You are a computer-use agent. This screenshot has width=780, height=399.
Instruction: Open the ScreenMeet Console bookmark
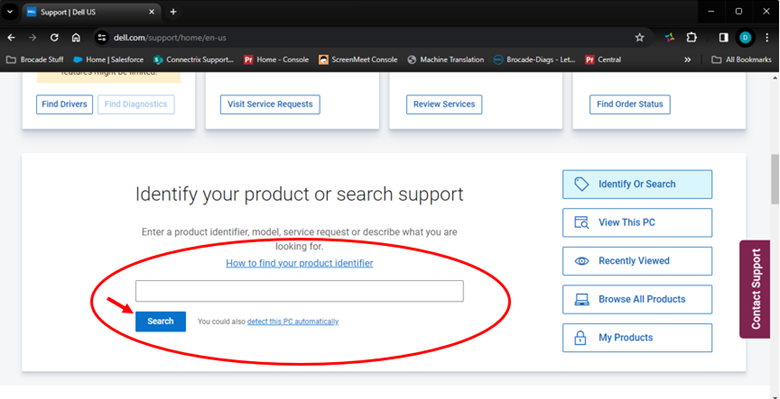(358, 60)
